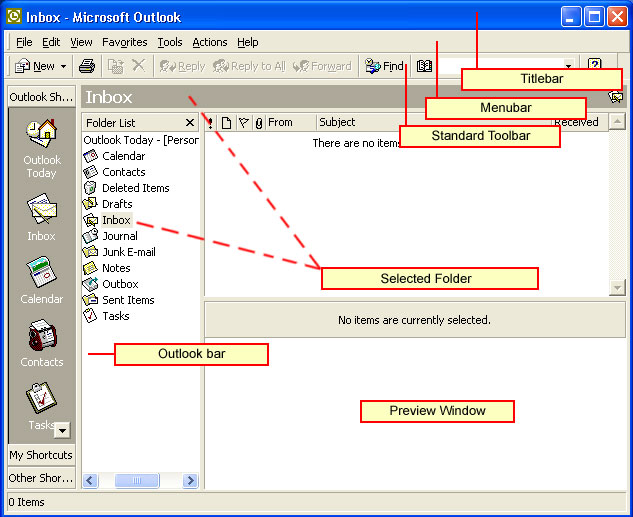Click Contacts shortcut in Outlook bar

pyautogui.click(x=42, y=343)
